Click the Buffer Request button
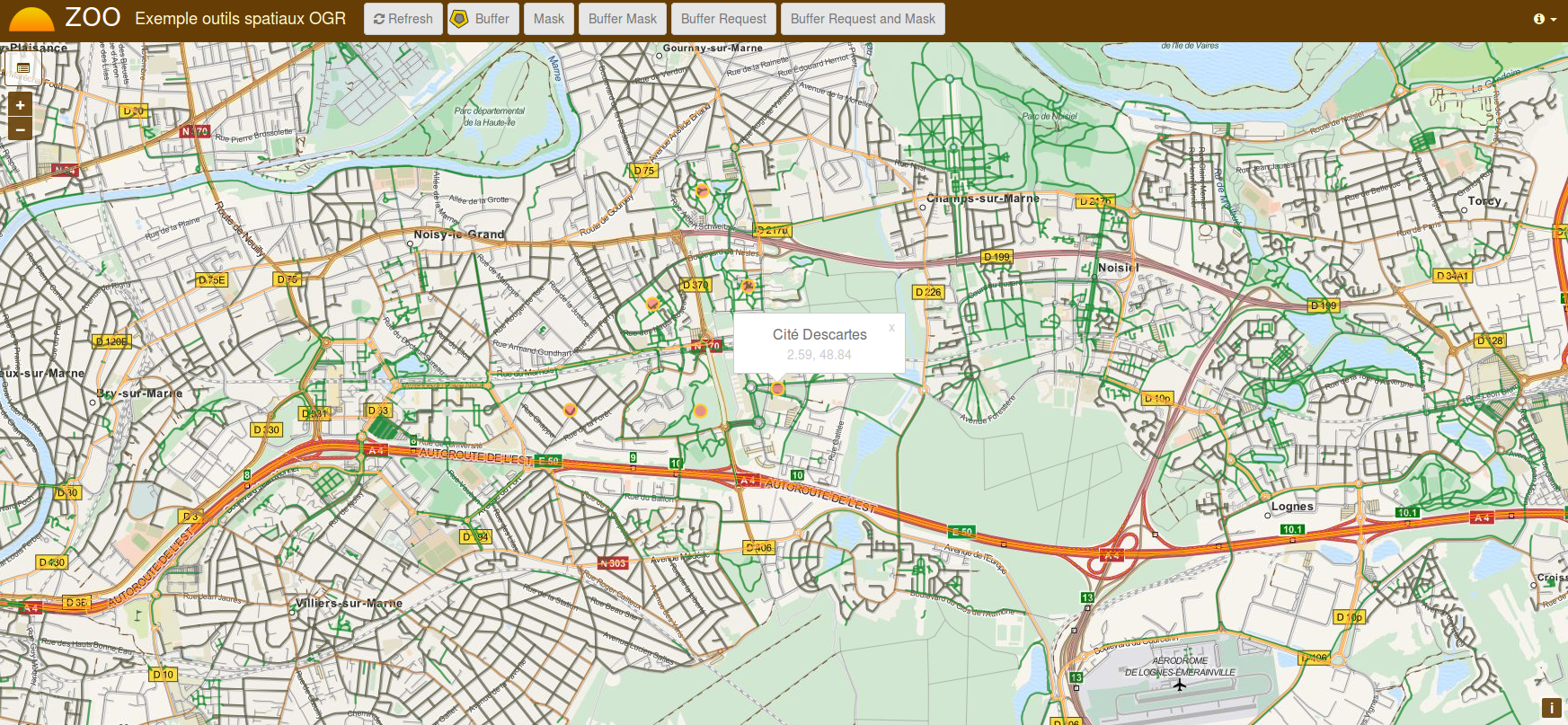1568x725 pixels. click(723, 19)
